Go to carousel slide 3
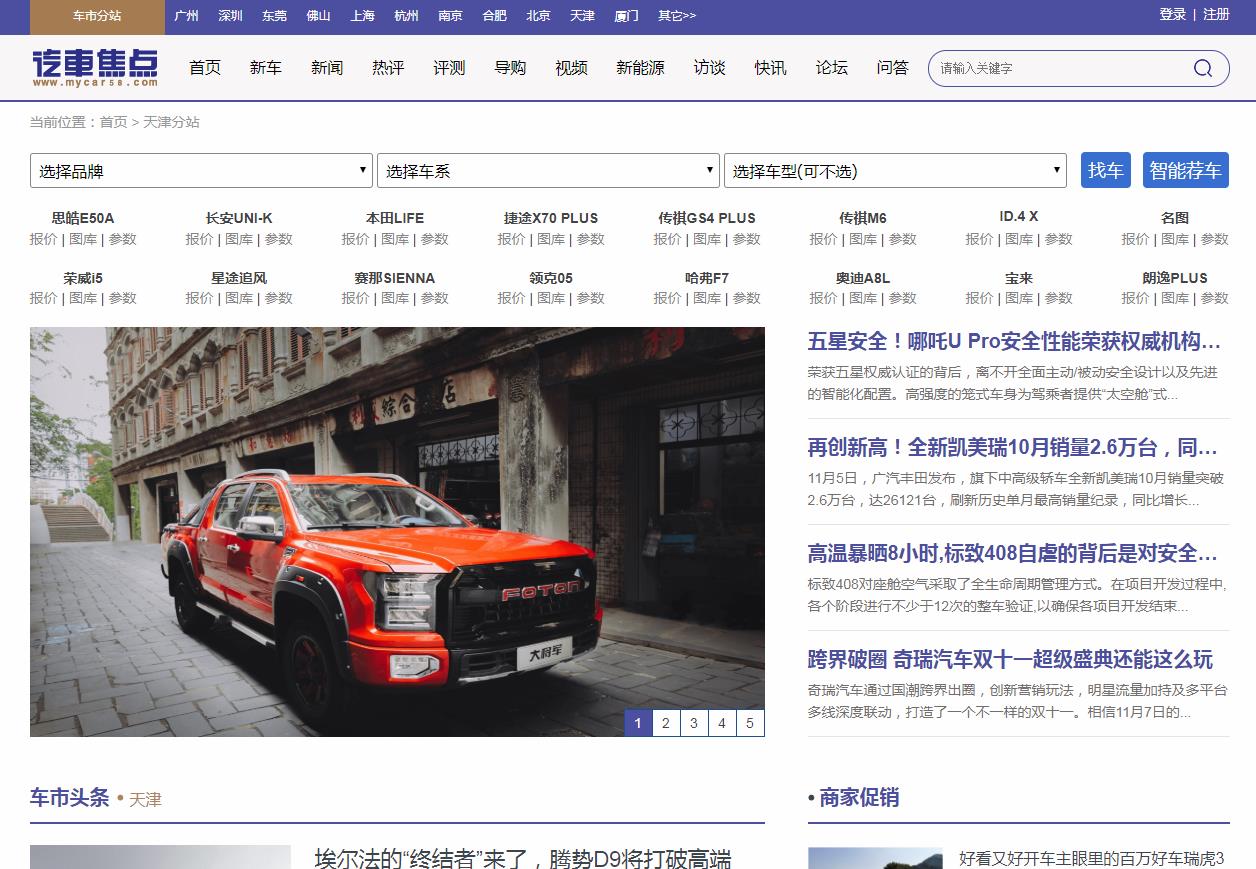 tap(694, 723)
